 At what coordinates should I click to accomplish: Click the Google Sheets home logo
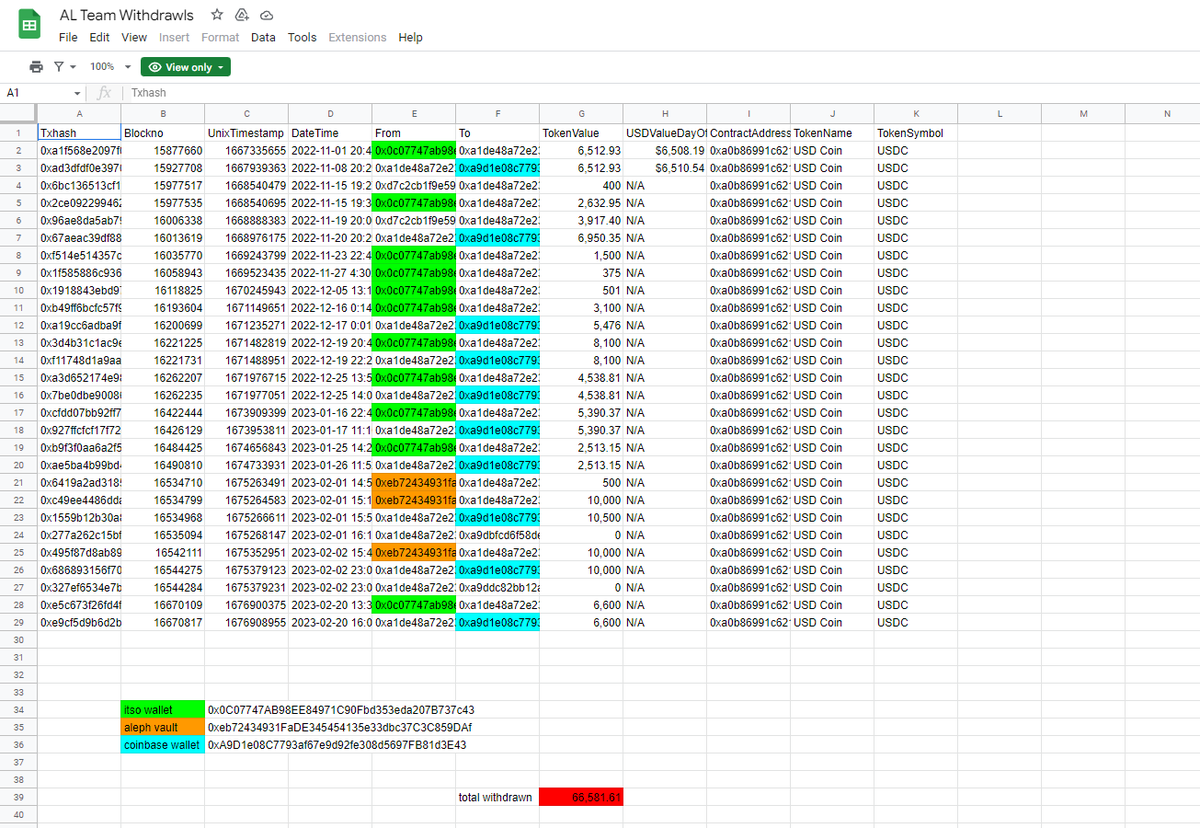(29, 25)
